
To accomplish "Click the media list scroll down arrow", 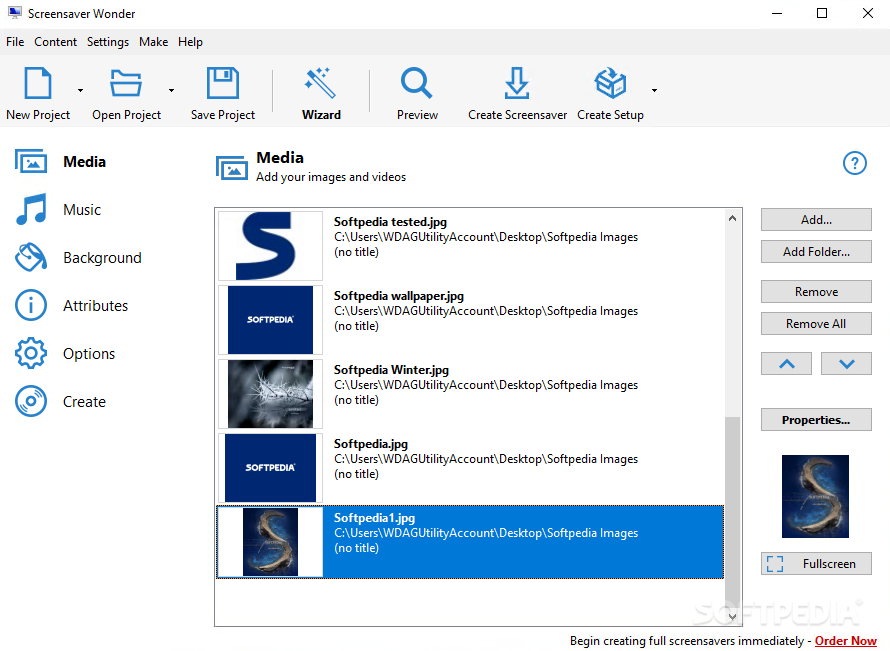I will [x=732, y=616].
